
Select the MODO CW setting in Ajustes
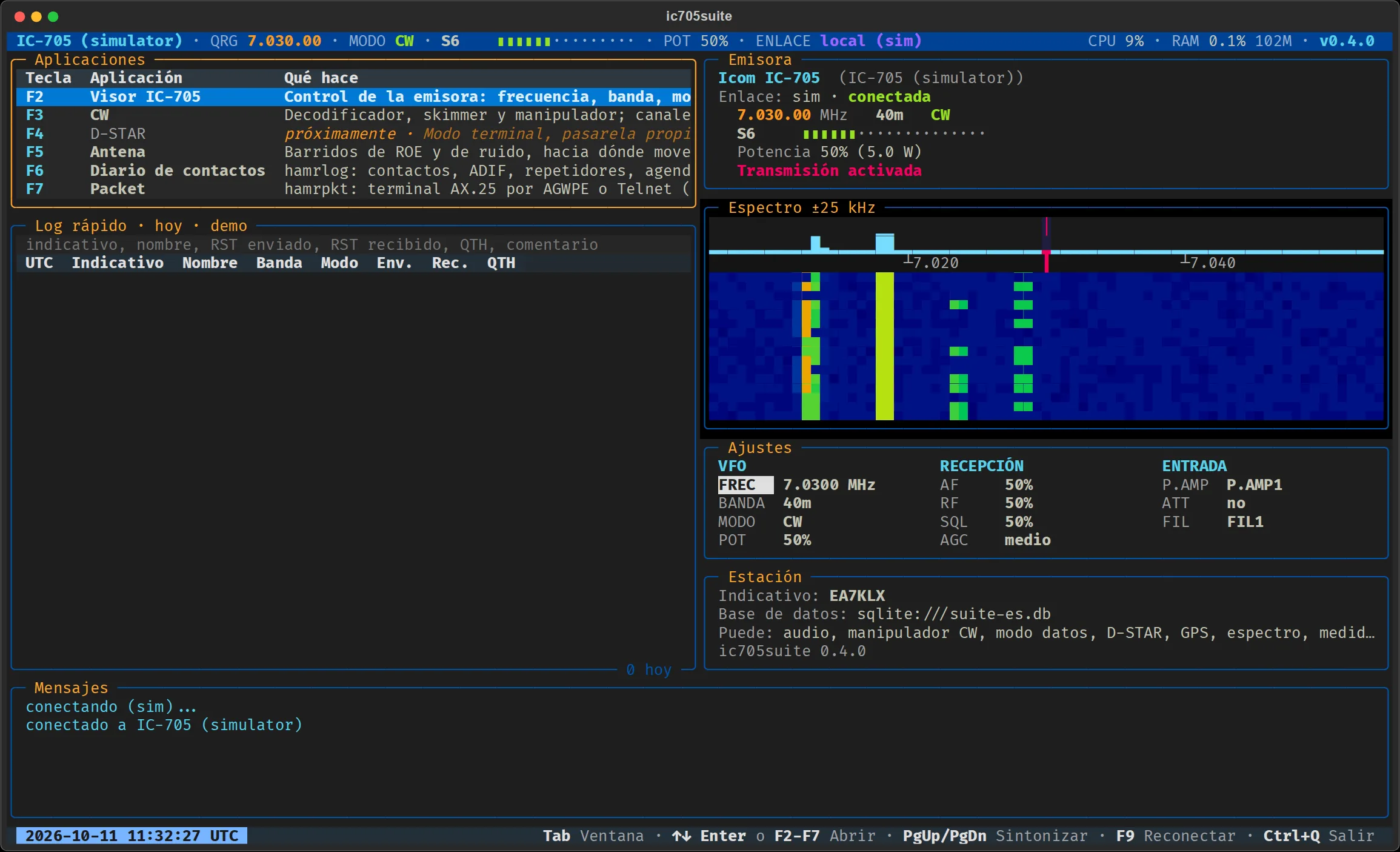[761, 522]
